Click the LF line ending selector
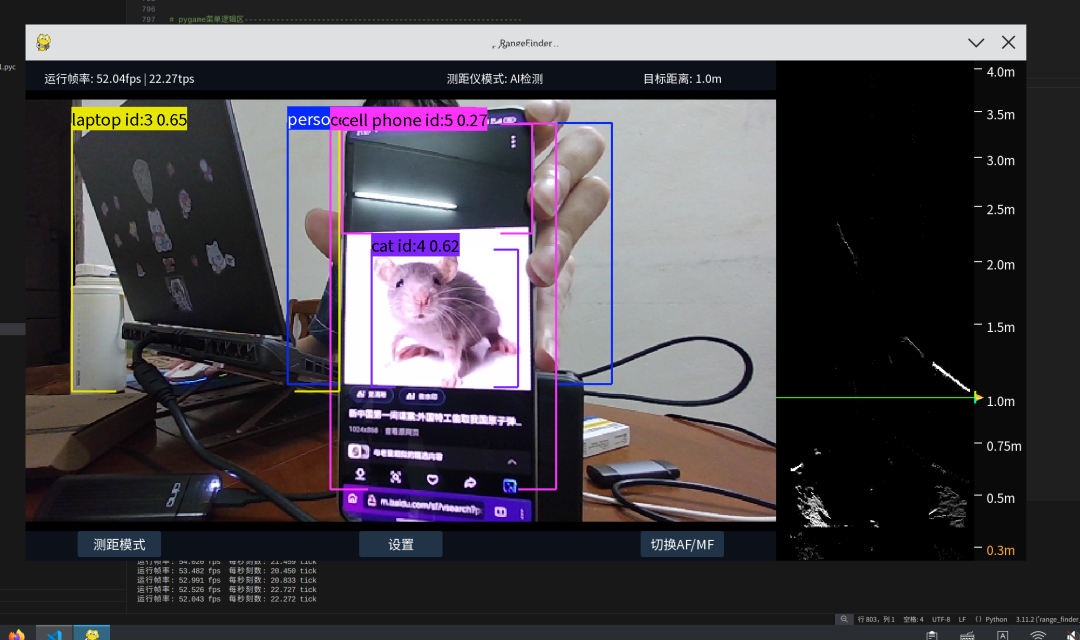This screenshot has height=640, width=1080. 962,619
